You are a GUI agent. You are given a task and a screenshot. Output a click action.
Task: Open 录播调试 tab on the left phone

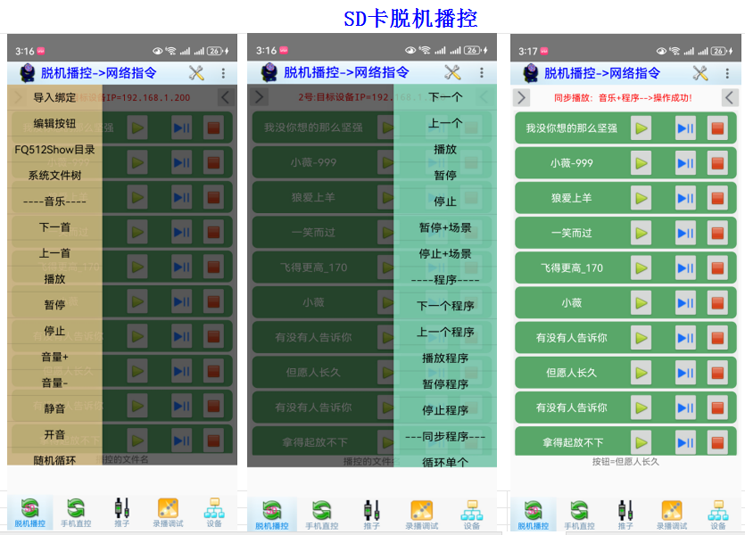(x=167, y=513)
